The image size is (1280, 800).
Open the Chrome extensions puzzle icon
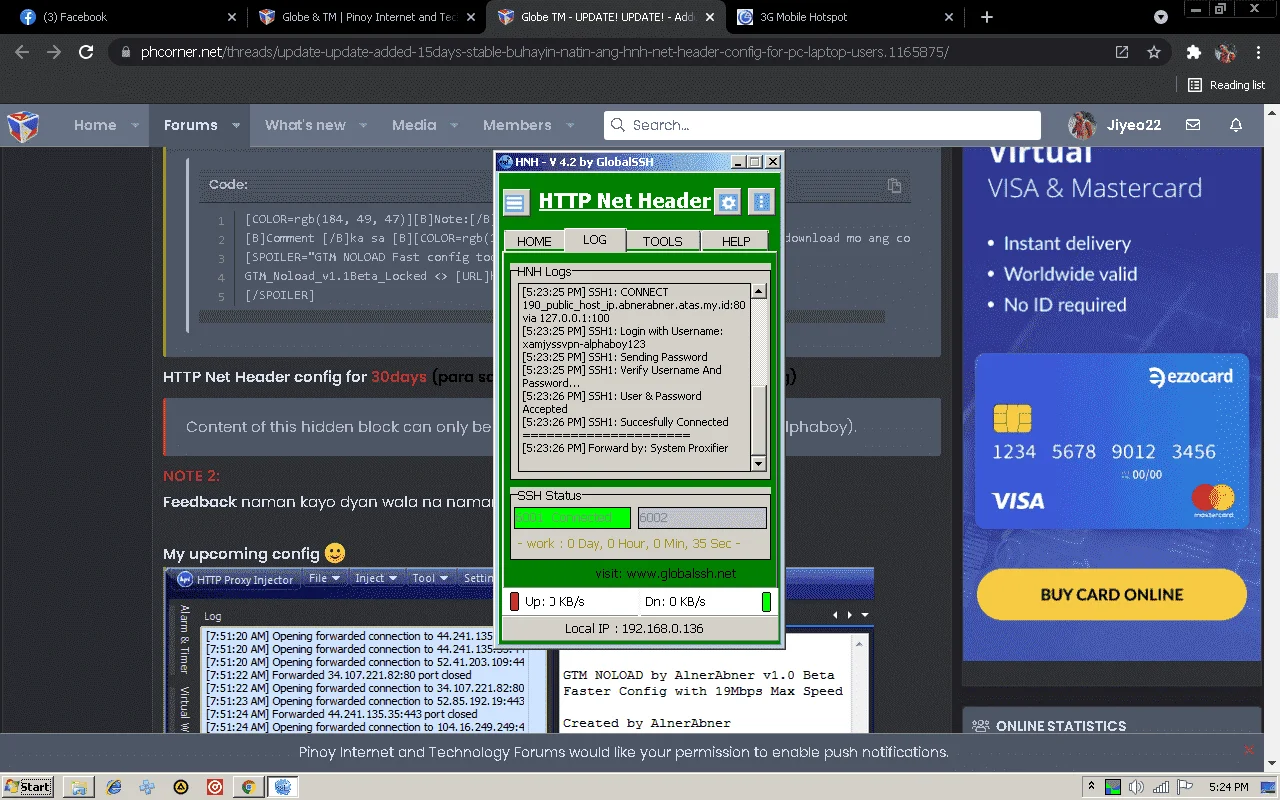point(1193,52)
